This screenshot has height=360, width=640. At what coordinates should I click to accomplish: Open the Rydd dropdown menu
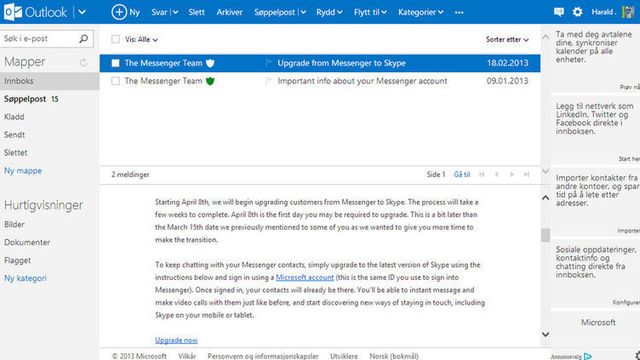click(x=329, y=12)
